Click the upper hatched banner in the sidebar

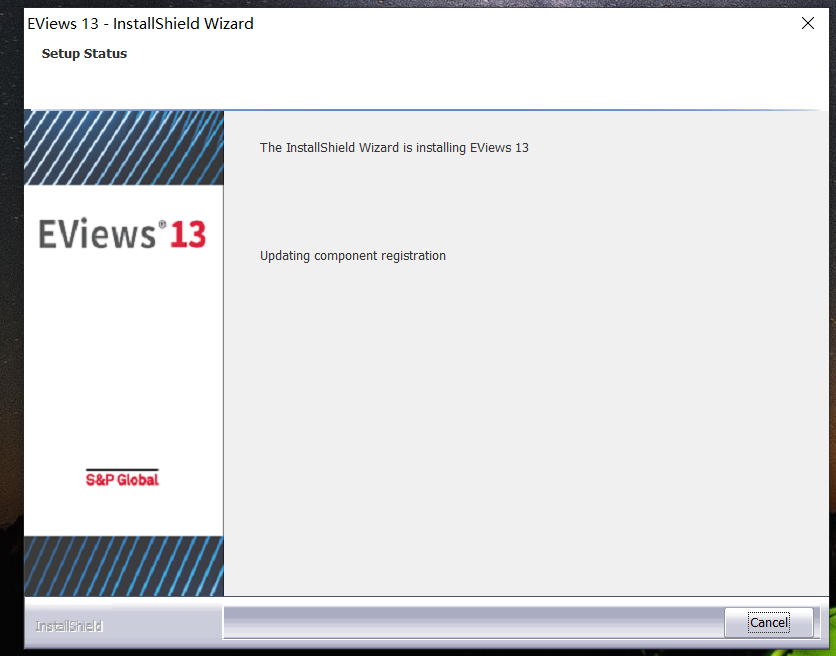point(123,146)
